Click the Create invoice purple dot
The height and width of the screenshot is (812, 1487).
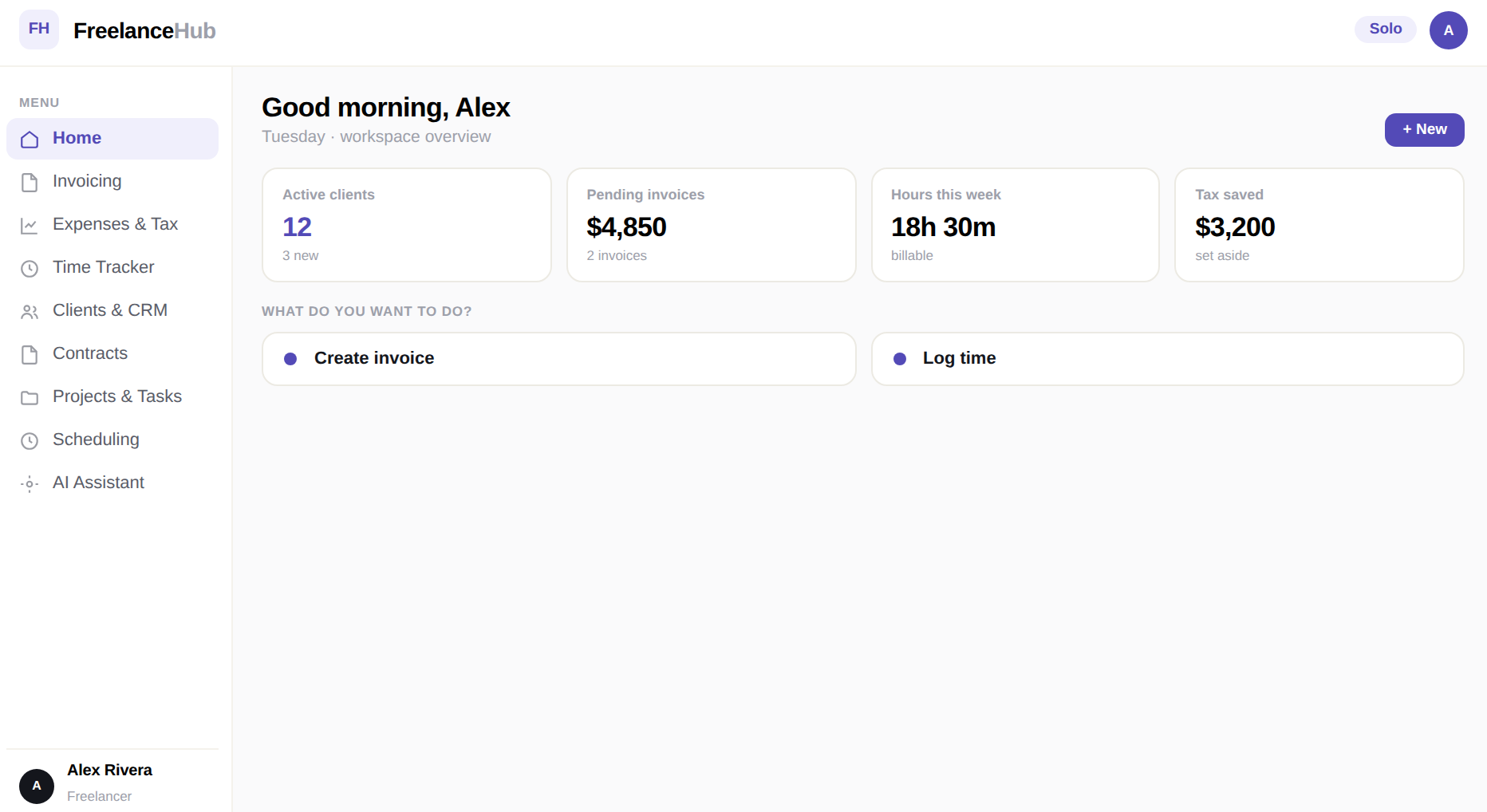[x=290, y=359]
